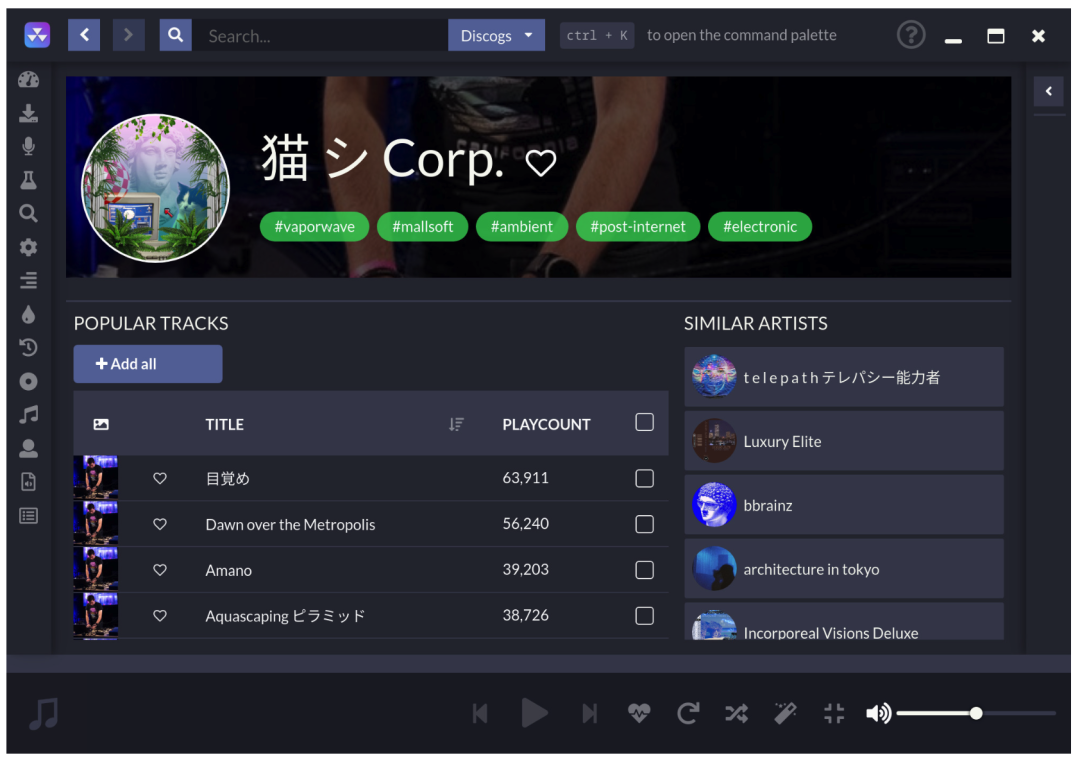Open the #mallsoft tag
Image resolution: width=1080 pixels, height=762 pixels.
point(422,227)
